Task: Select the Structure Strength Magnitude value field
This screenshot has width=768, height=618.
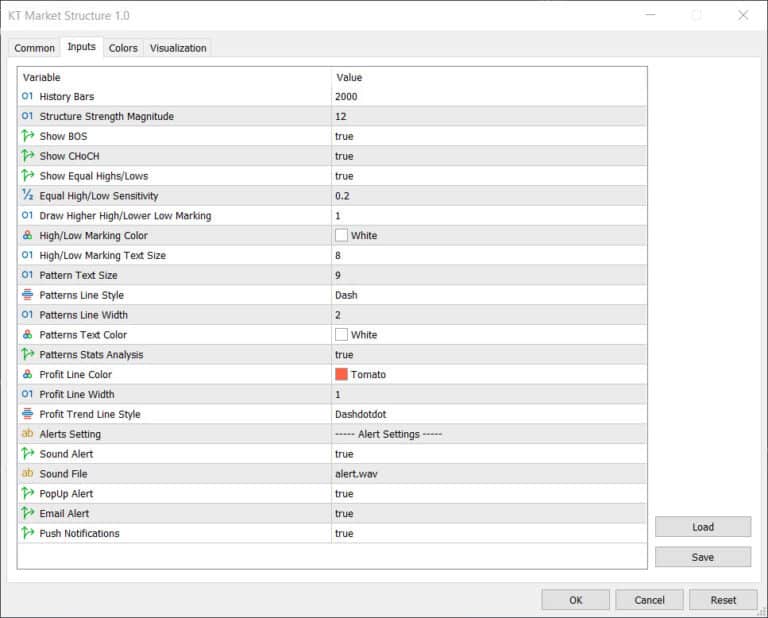Action: pos(489,116)
